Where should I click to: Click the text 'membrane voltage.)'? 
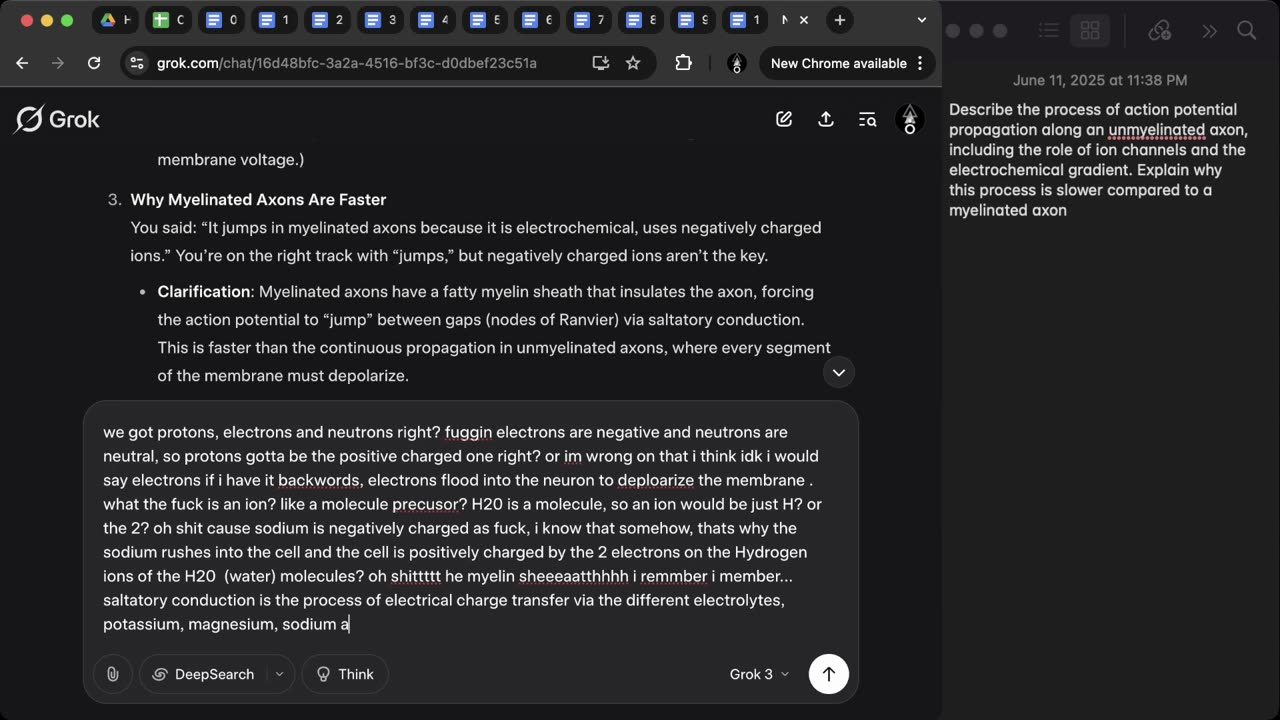[231, 159]
